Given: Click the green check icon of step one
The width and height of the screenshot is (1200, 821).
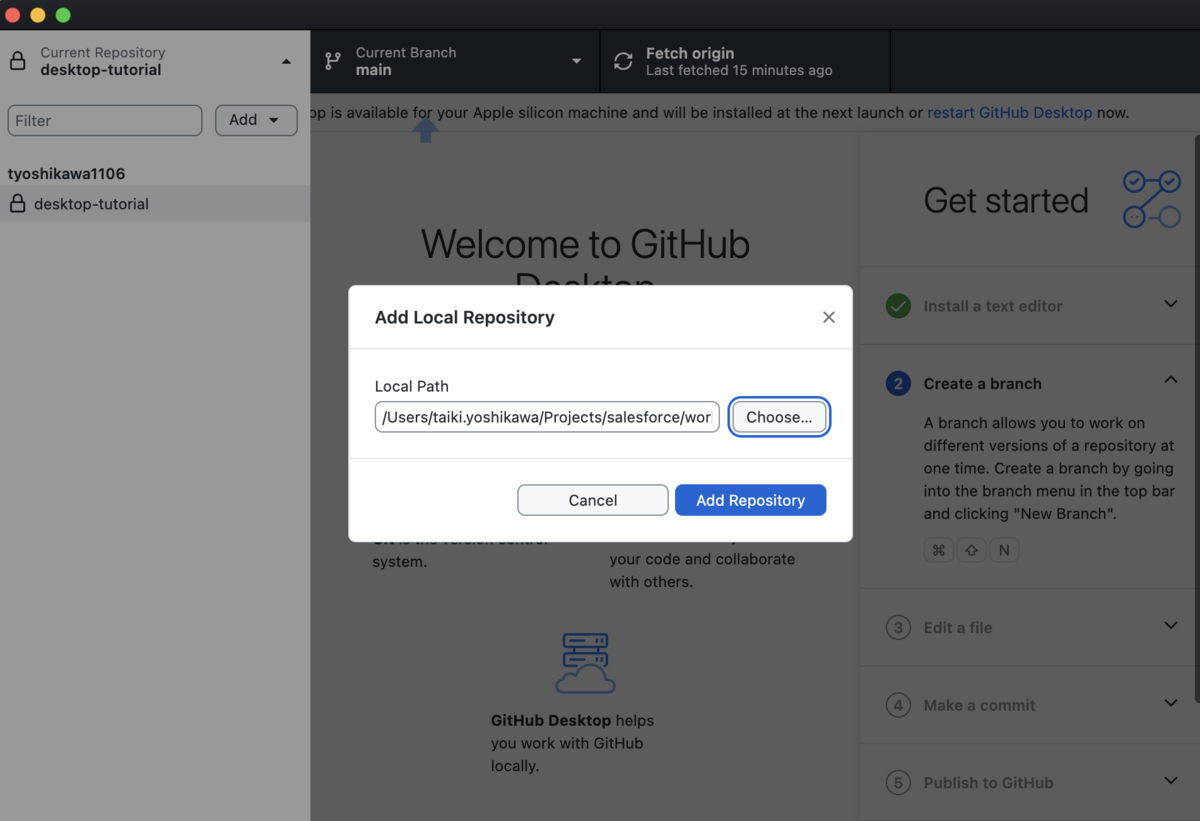Looking at the screenshot, I should (x=898, y=306).
